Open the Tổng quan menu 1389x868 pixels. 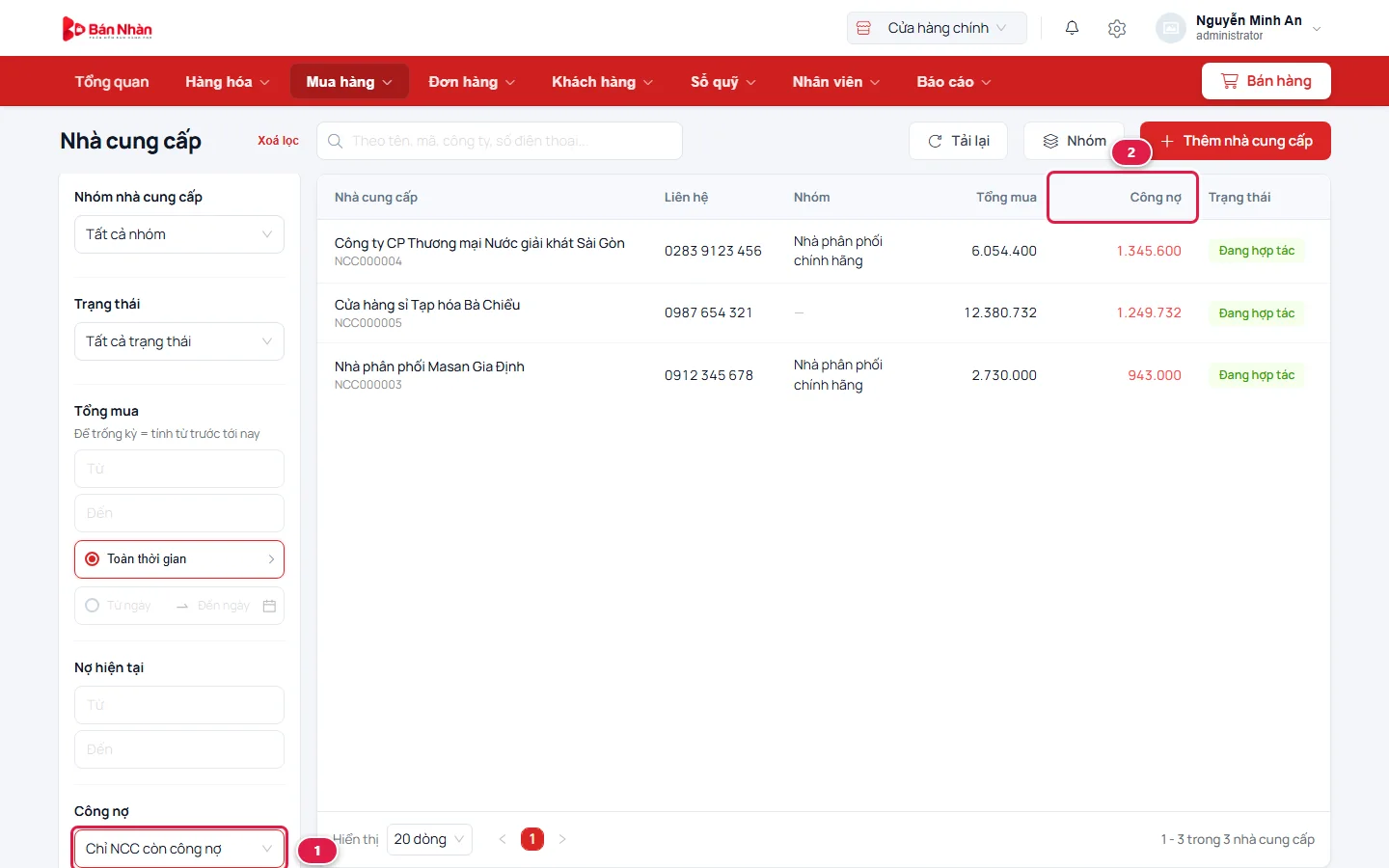coord(112,82)
